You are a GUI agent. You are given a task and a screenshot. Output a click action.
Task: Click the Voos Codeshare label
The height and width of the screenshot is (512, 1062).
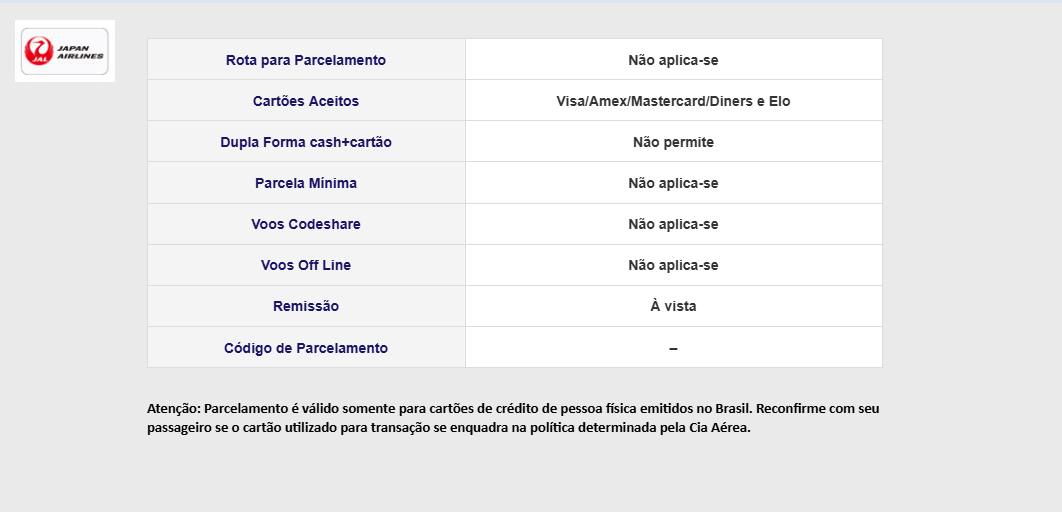coord(306,224)
